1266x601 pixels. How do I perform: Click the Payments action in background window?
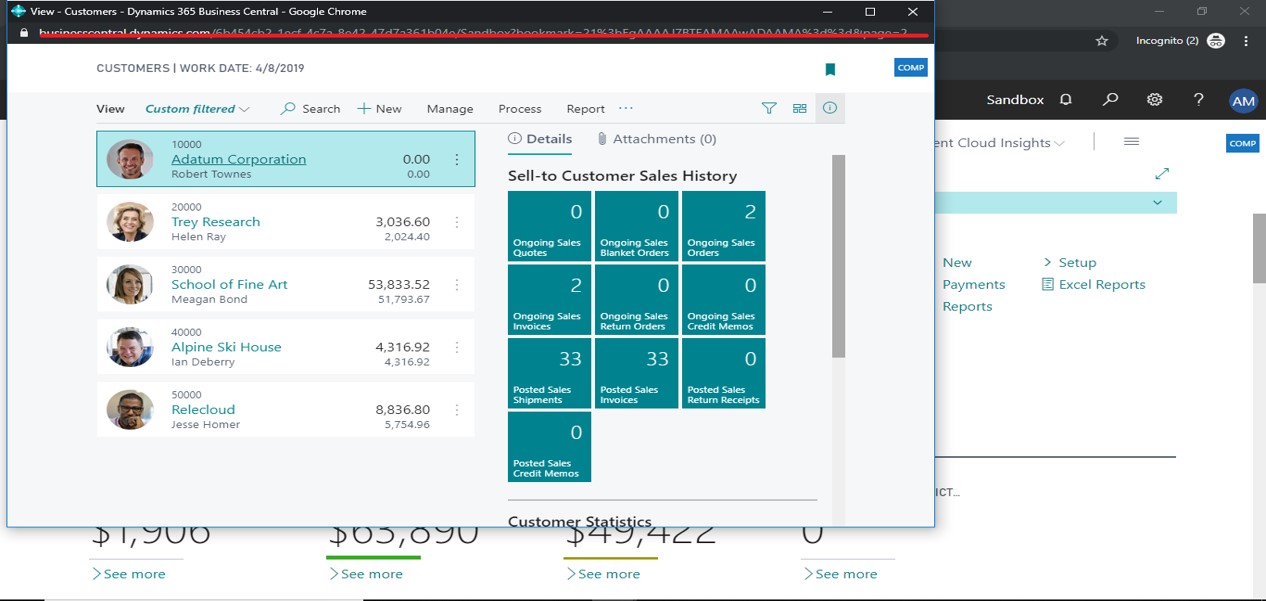point(974,284)
